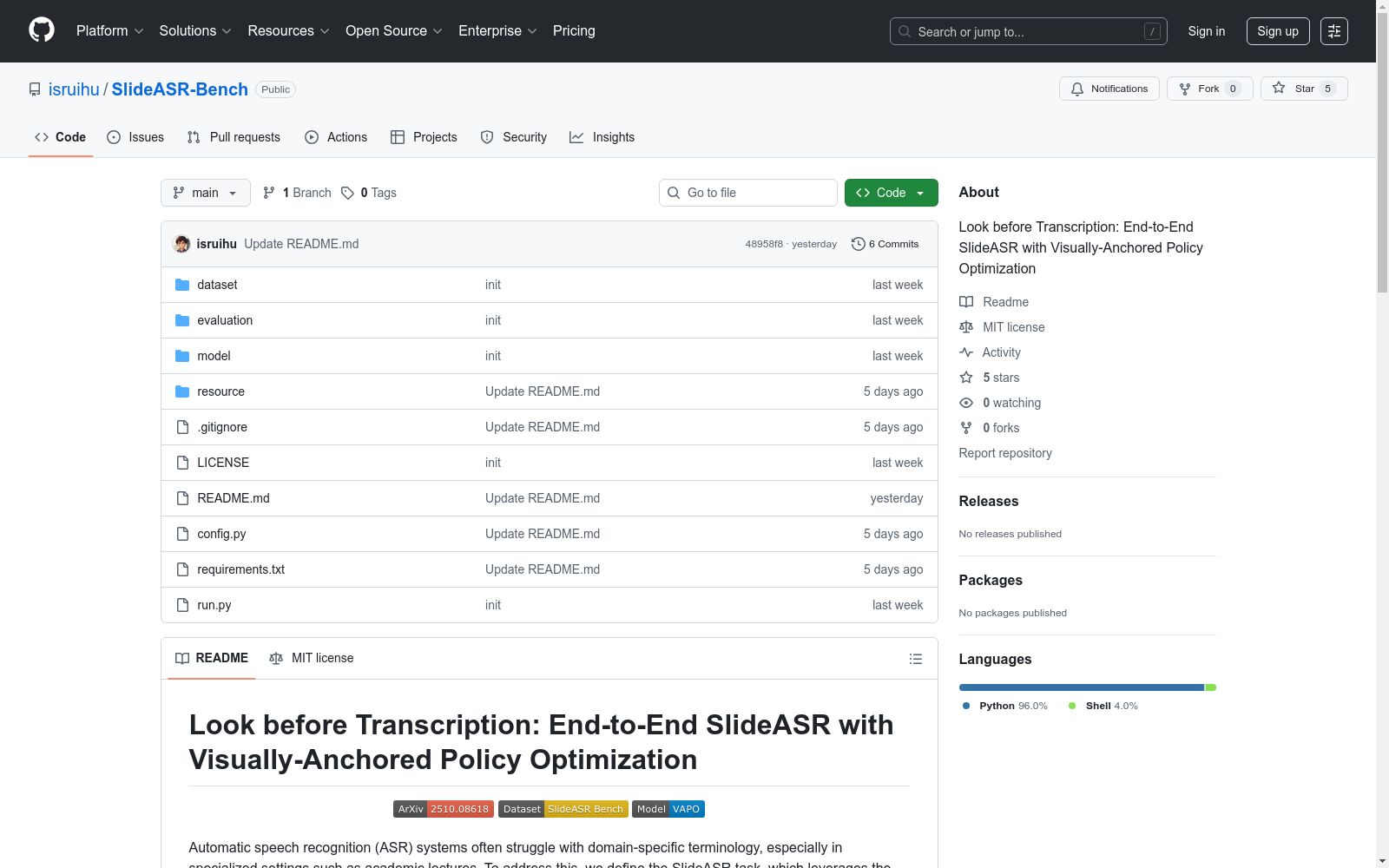Click the page vertical scrollbar thumb
This screenshot has width=1389, height=868.
click(x=1382, y=151)
